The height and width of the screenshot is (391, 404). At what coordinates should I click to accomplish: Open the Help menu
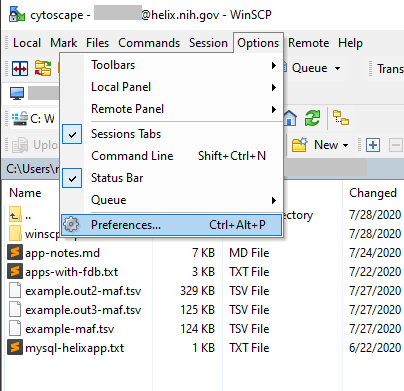pyautogui.click(x=350, y=43)
